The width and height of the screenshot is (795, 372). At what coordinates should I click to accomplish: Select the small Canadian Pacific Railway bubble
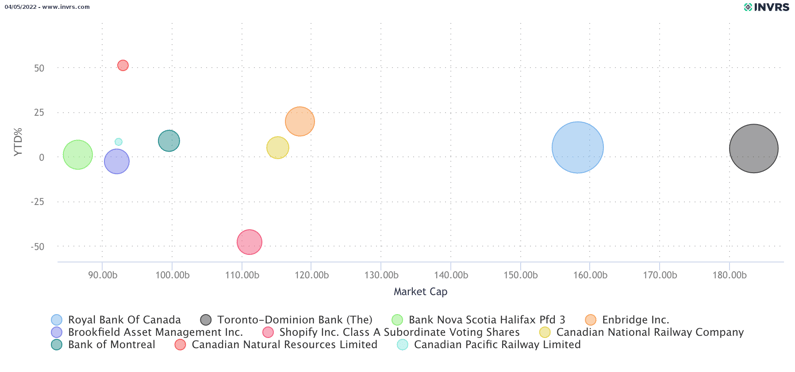118,142
